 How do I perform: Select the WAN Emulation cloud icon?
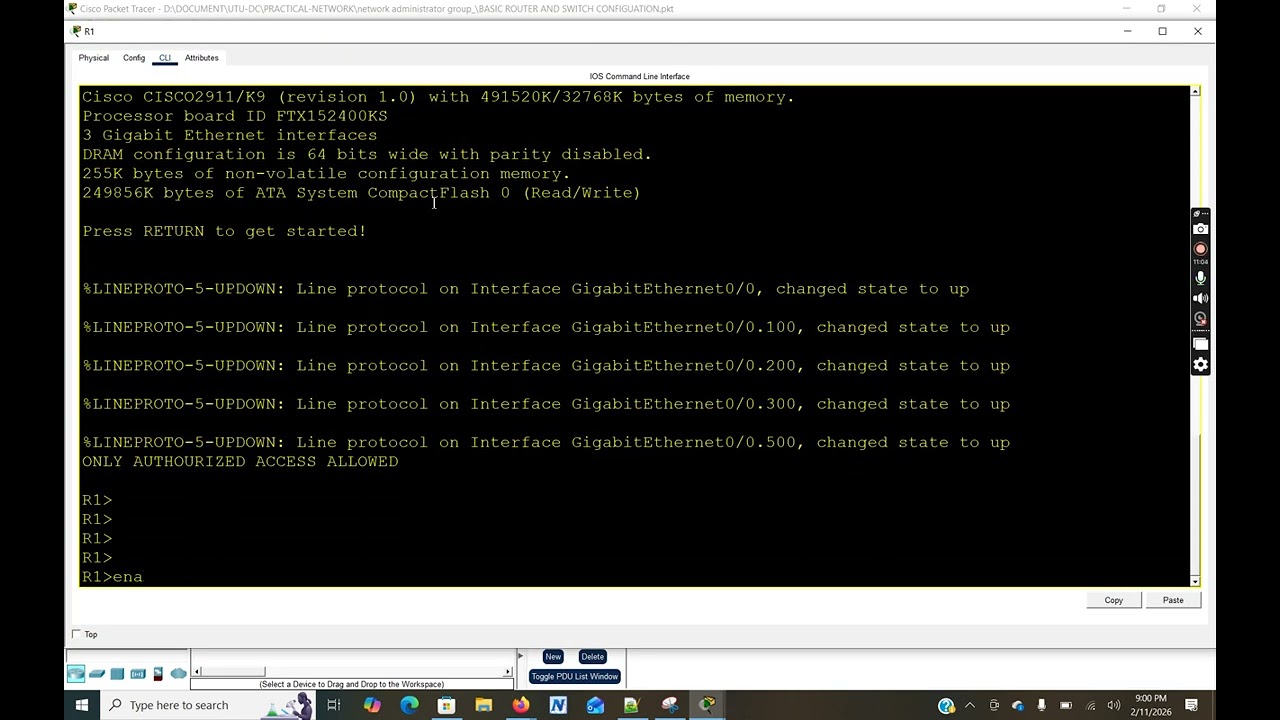point(179,674)
